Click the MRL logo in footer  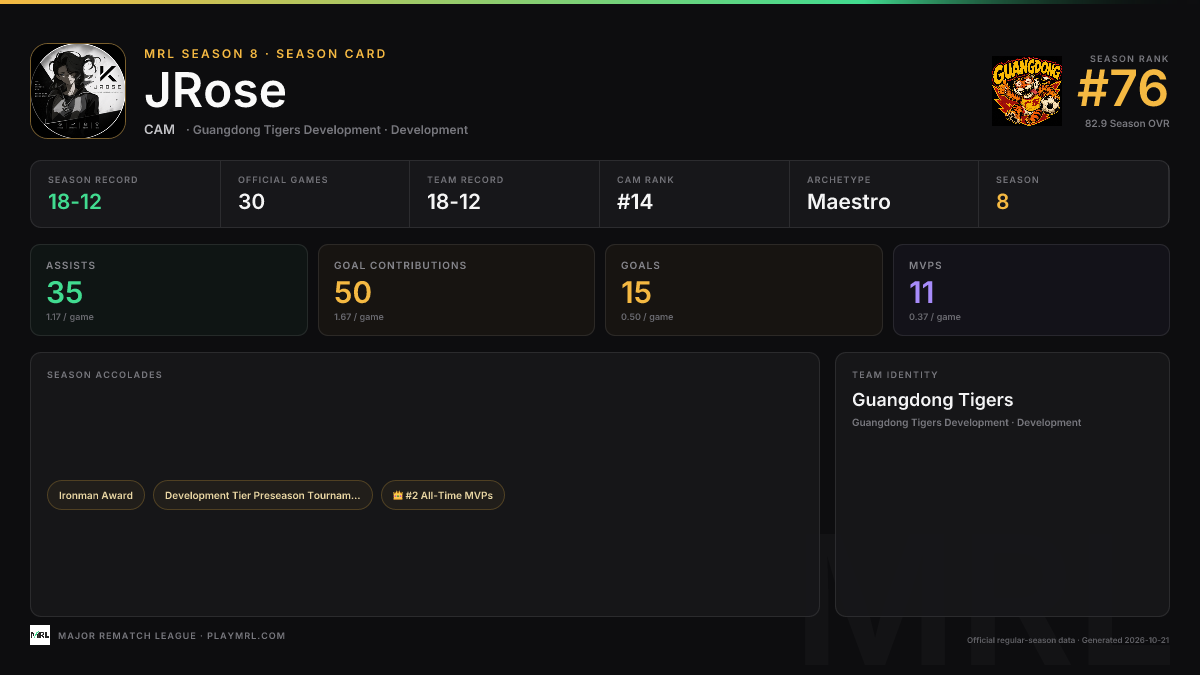point(40,635)
